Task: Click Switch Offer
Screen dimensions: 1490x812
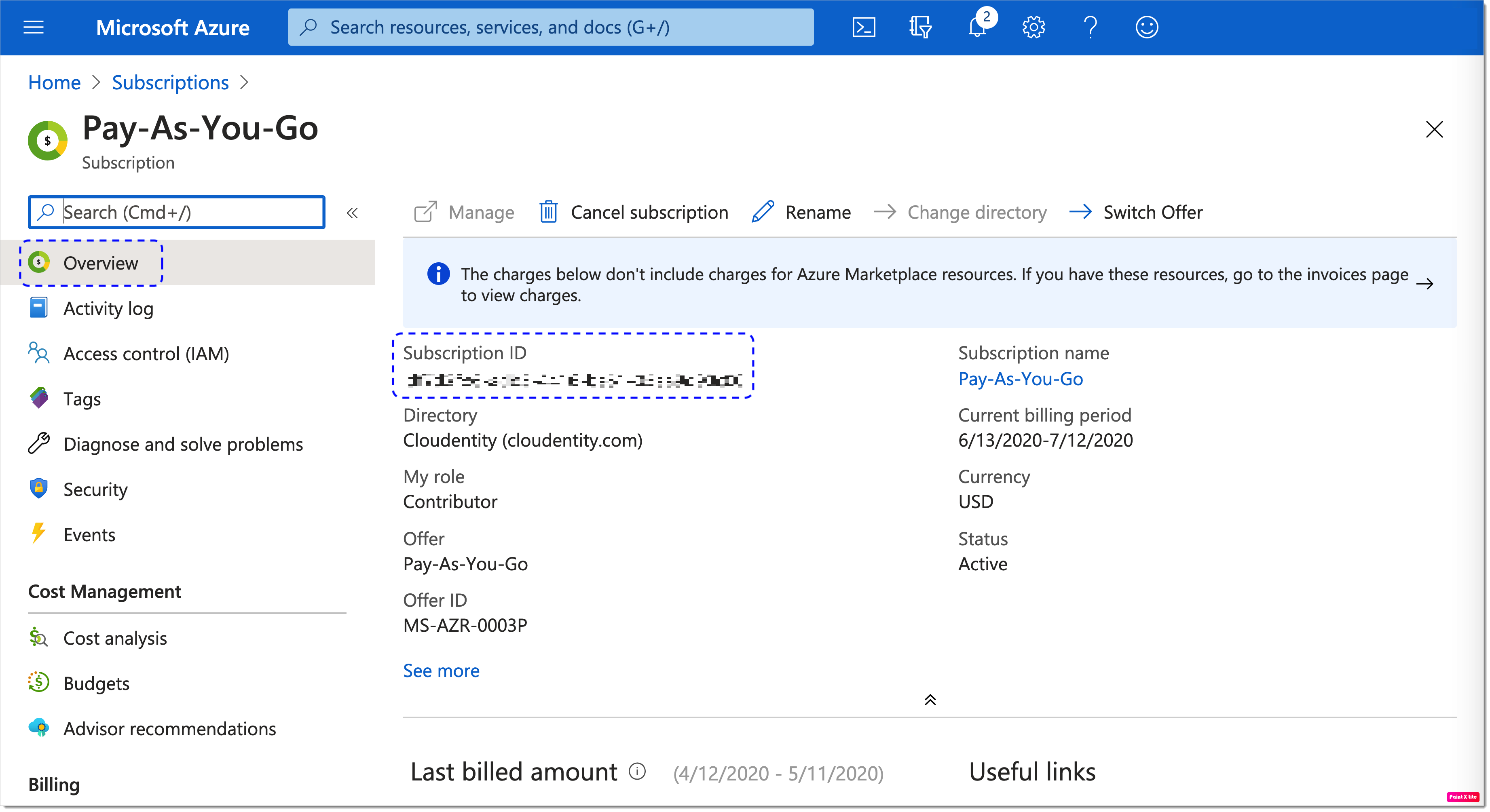Action: click(x=1136, y=212)
